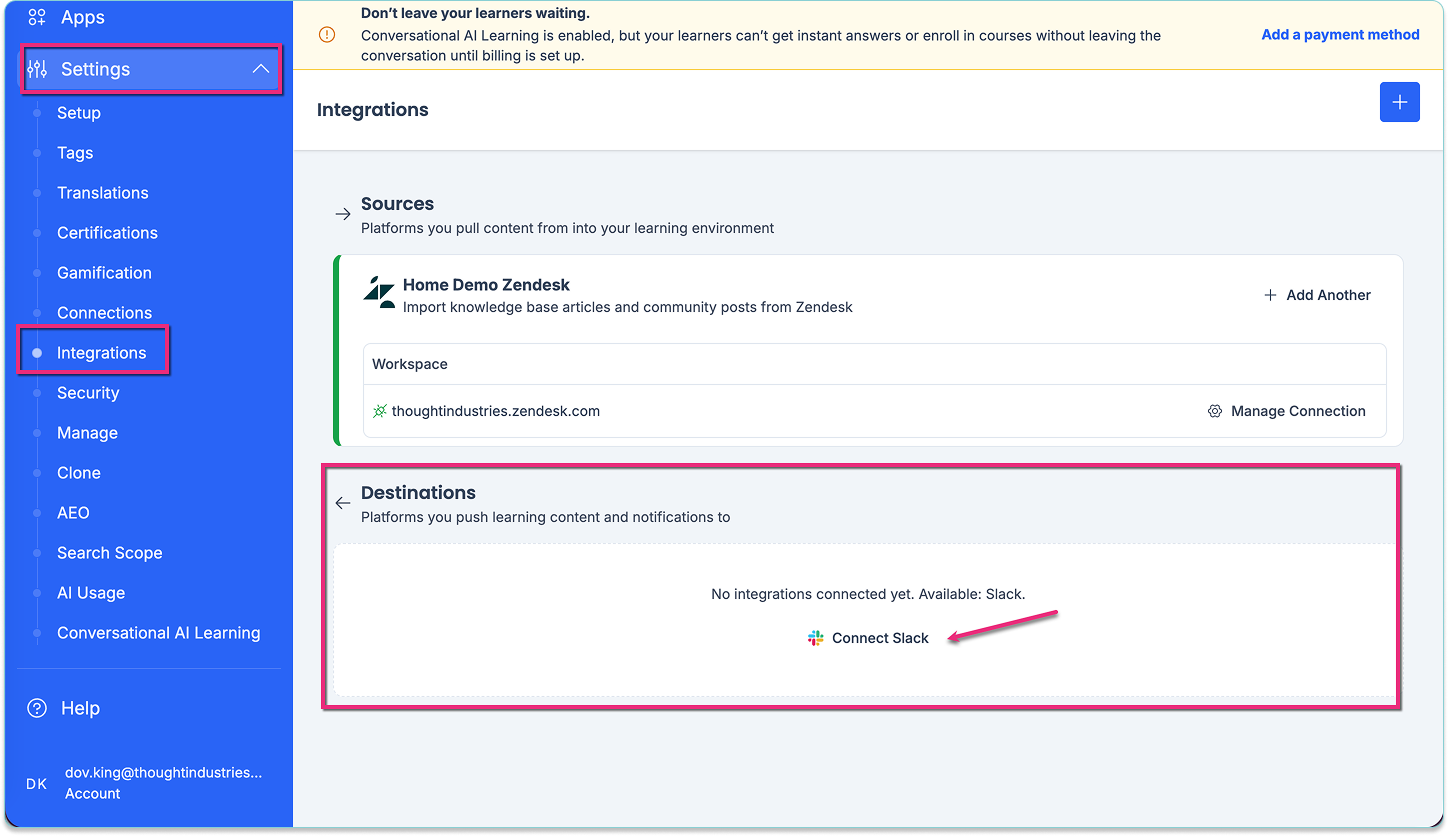The image size is (1448, 836).
Task: Open Security settings
Action: [88, 393]
